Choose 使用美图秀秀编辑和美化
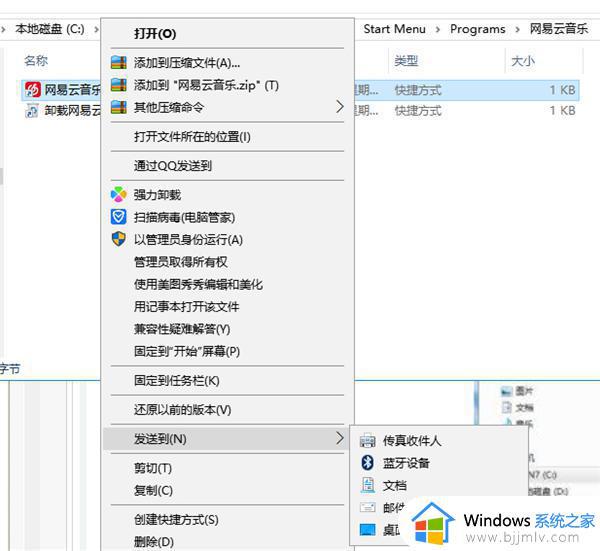Image resolution: width=600 pixels, height=551 pixels. 198,284
